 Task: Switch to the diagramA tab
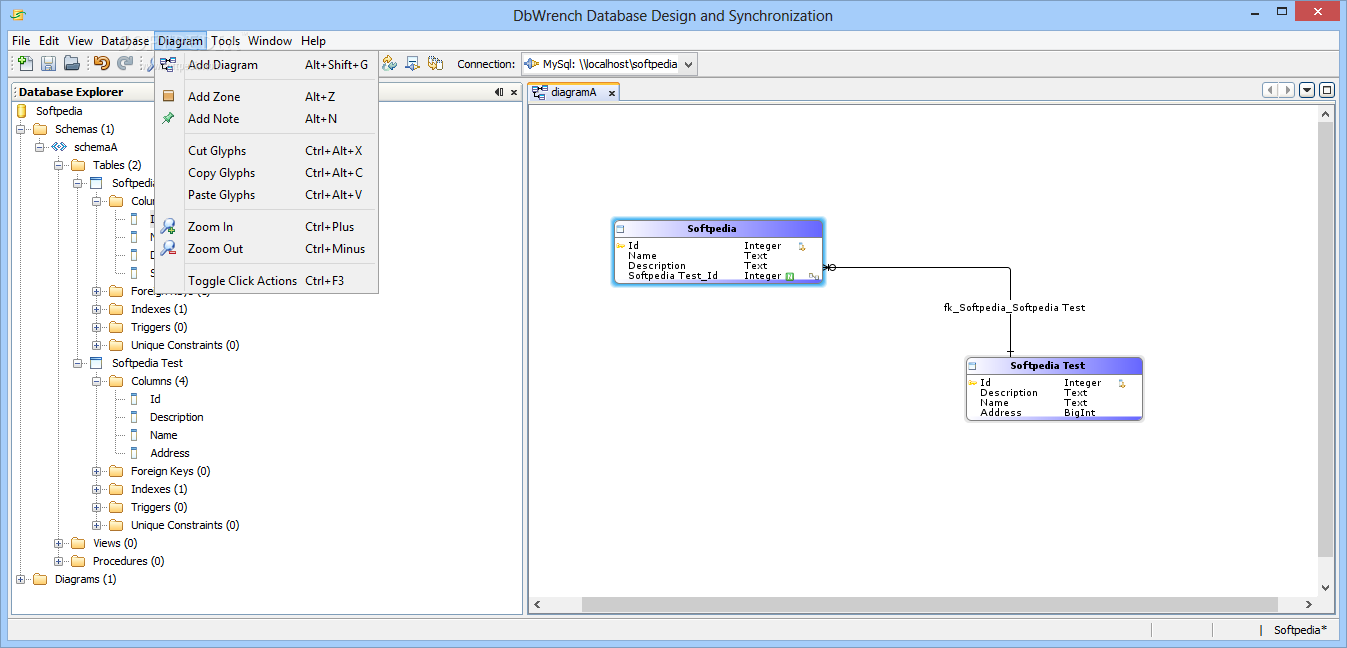[574, 92]
